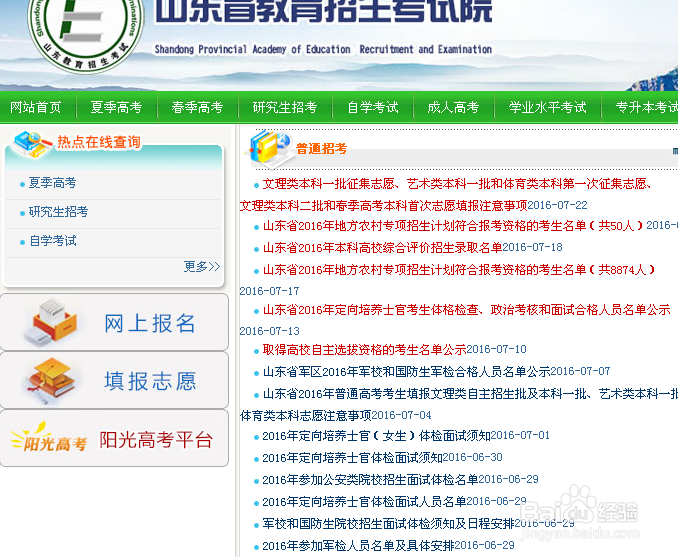Open 本科高校综合评价招生录取名单 link
The height and width of the screenshot is (557, 678).
point(382,248)
